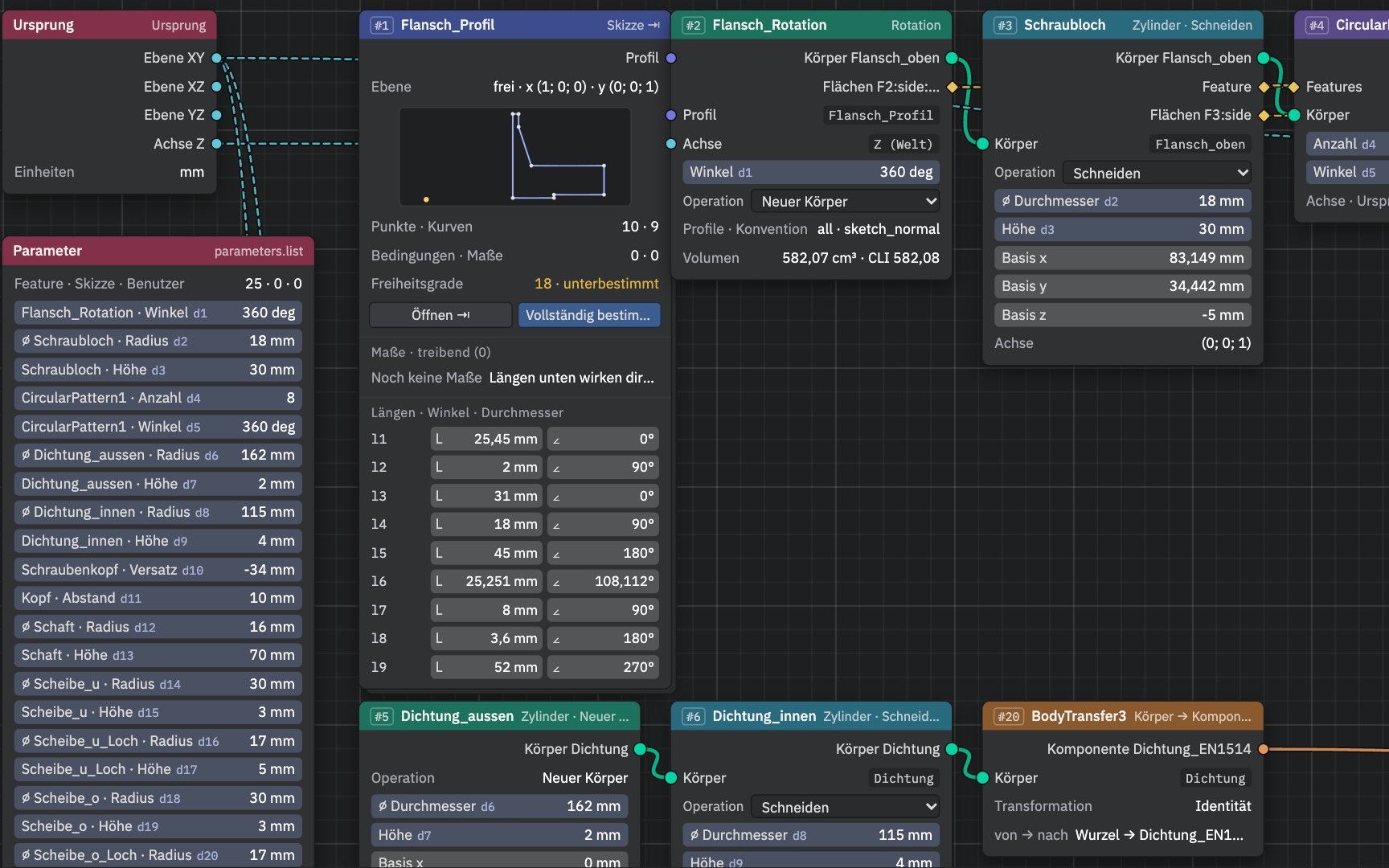Click the Achse Z output port on Ursprung

pyautogui.click(x=216, y=144)
